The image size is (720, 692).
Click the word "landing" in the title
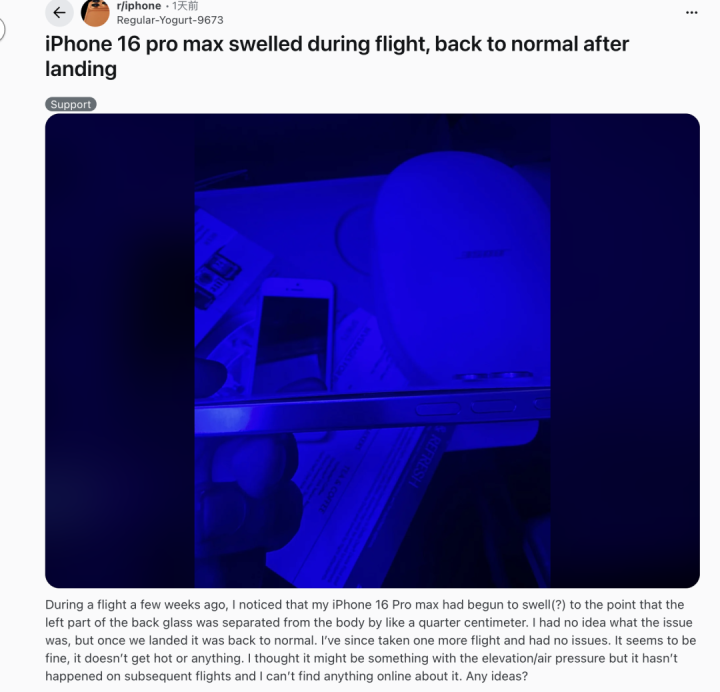coord(81,69)
